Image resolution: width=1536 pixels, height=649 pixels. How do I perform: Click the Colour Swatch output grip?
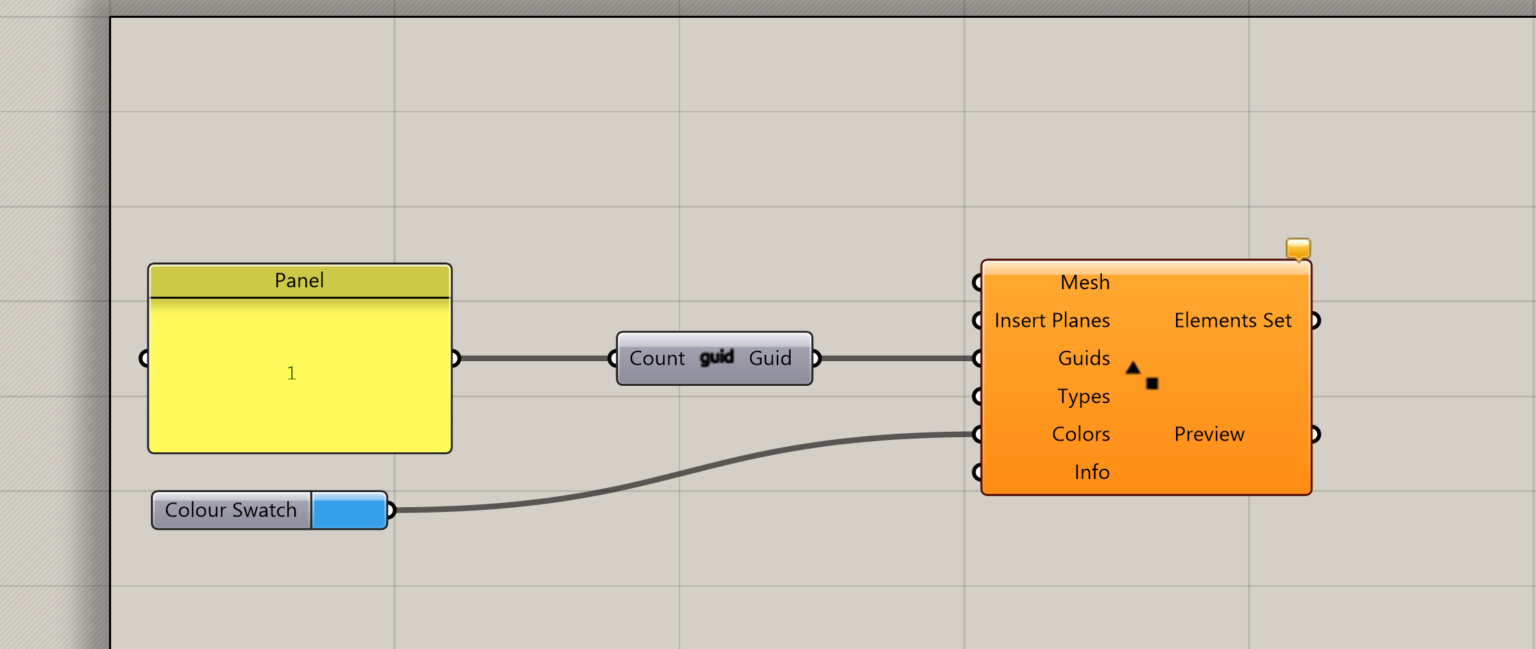click(x=392, y=510)
